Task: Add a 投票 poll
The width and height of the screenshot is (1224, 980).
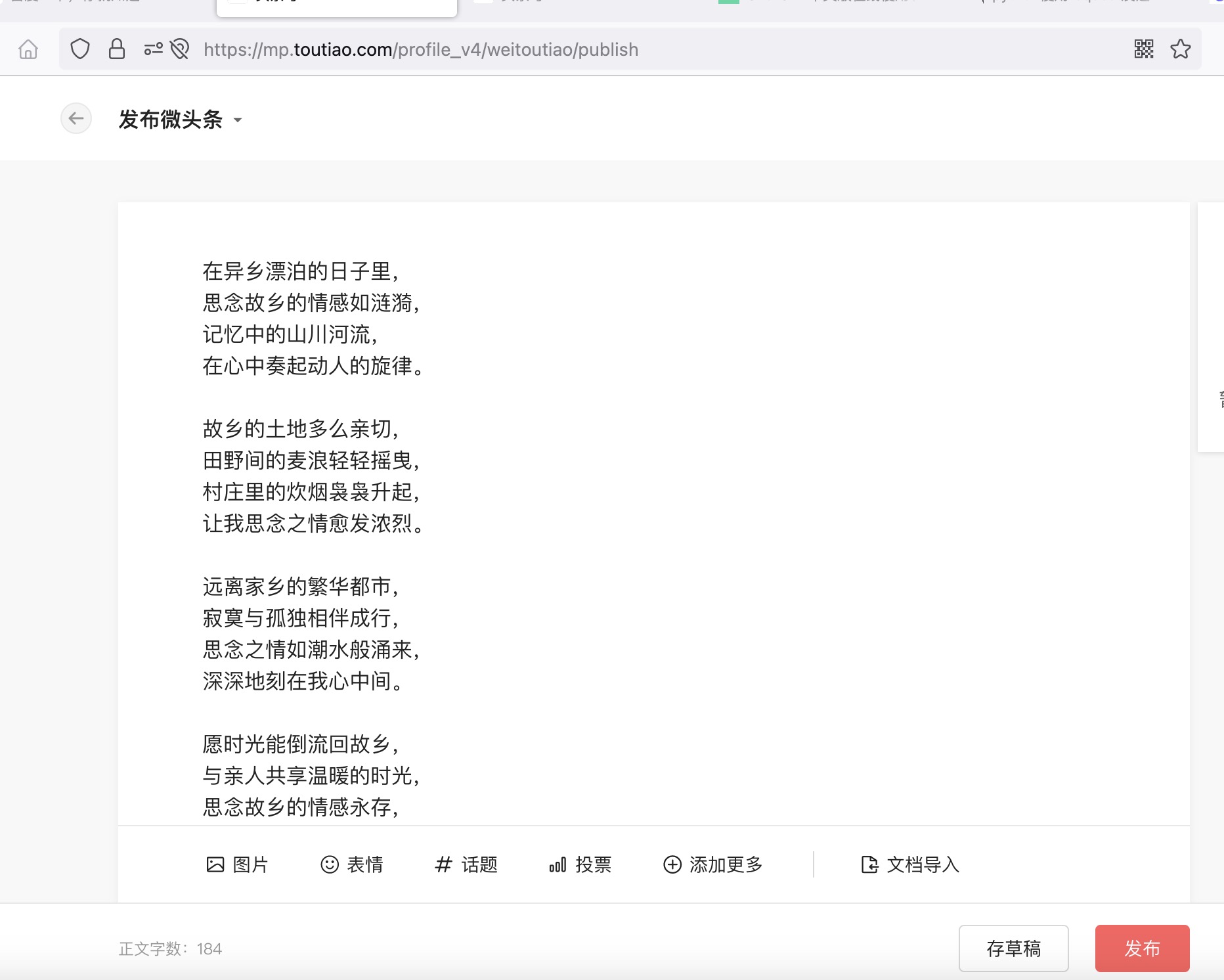Action: tap(580, 864)
